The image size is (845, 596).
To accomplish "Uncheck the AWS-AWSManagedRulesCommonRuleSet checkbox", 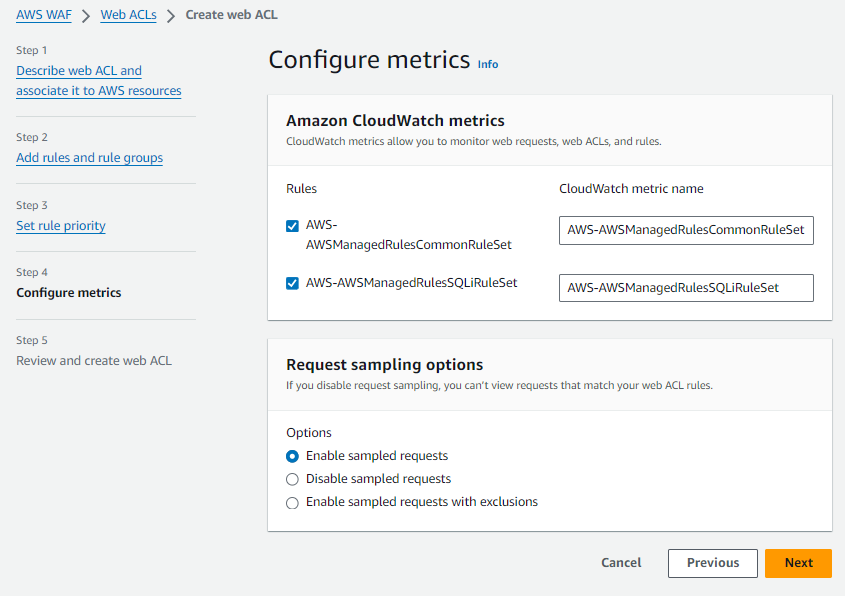I will tap(292, 226).
